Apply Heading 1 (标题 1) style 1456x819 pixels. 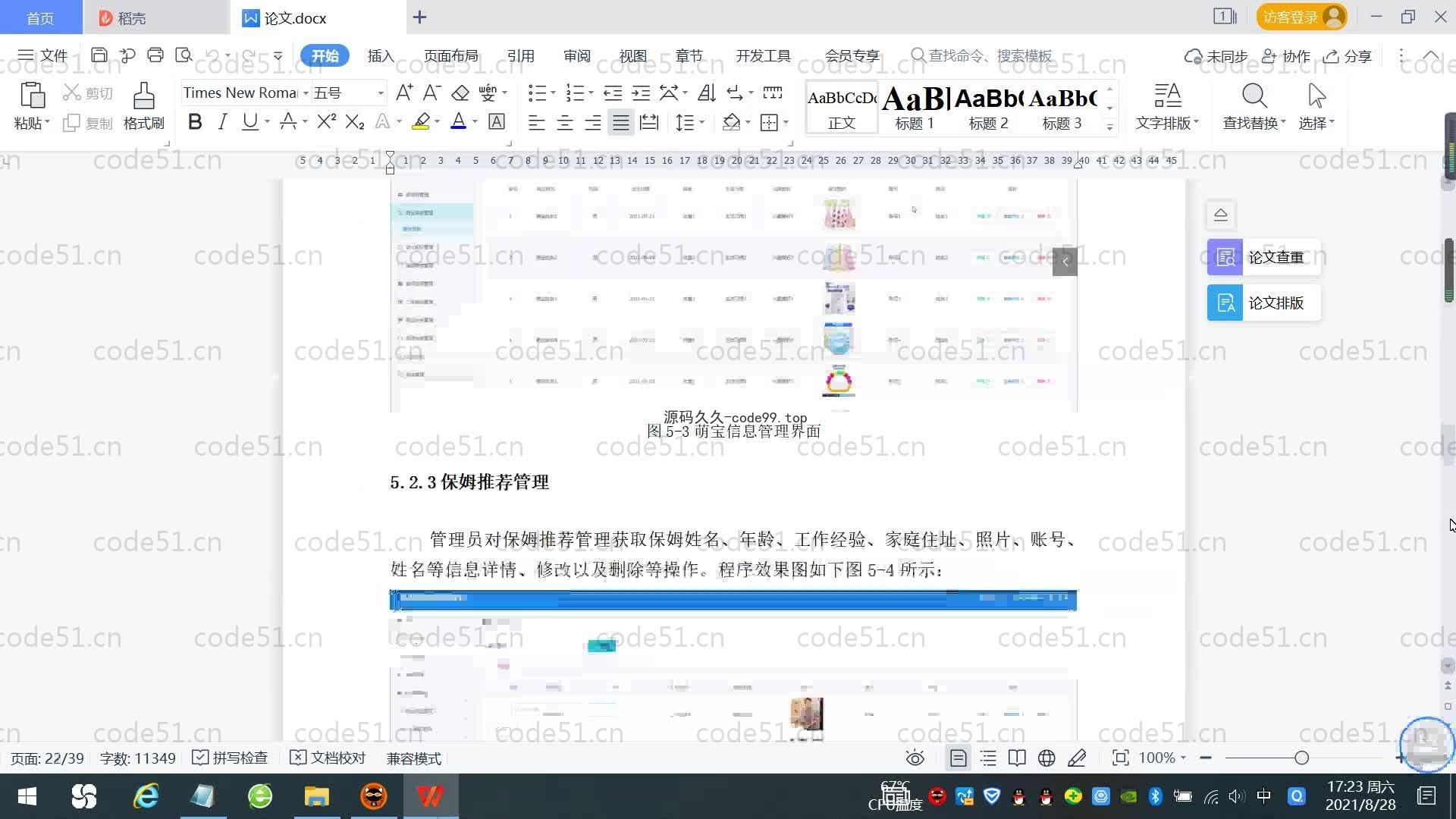pos(915,107)
